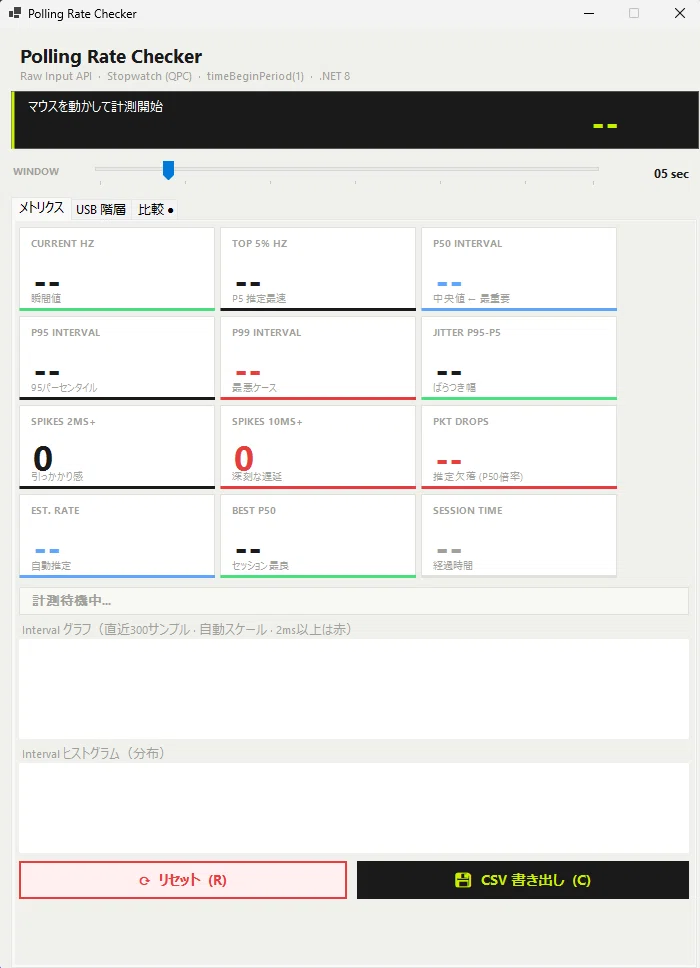Export data with CSV 書き出し (C)

(523, 880)
